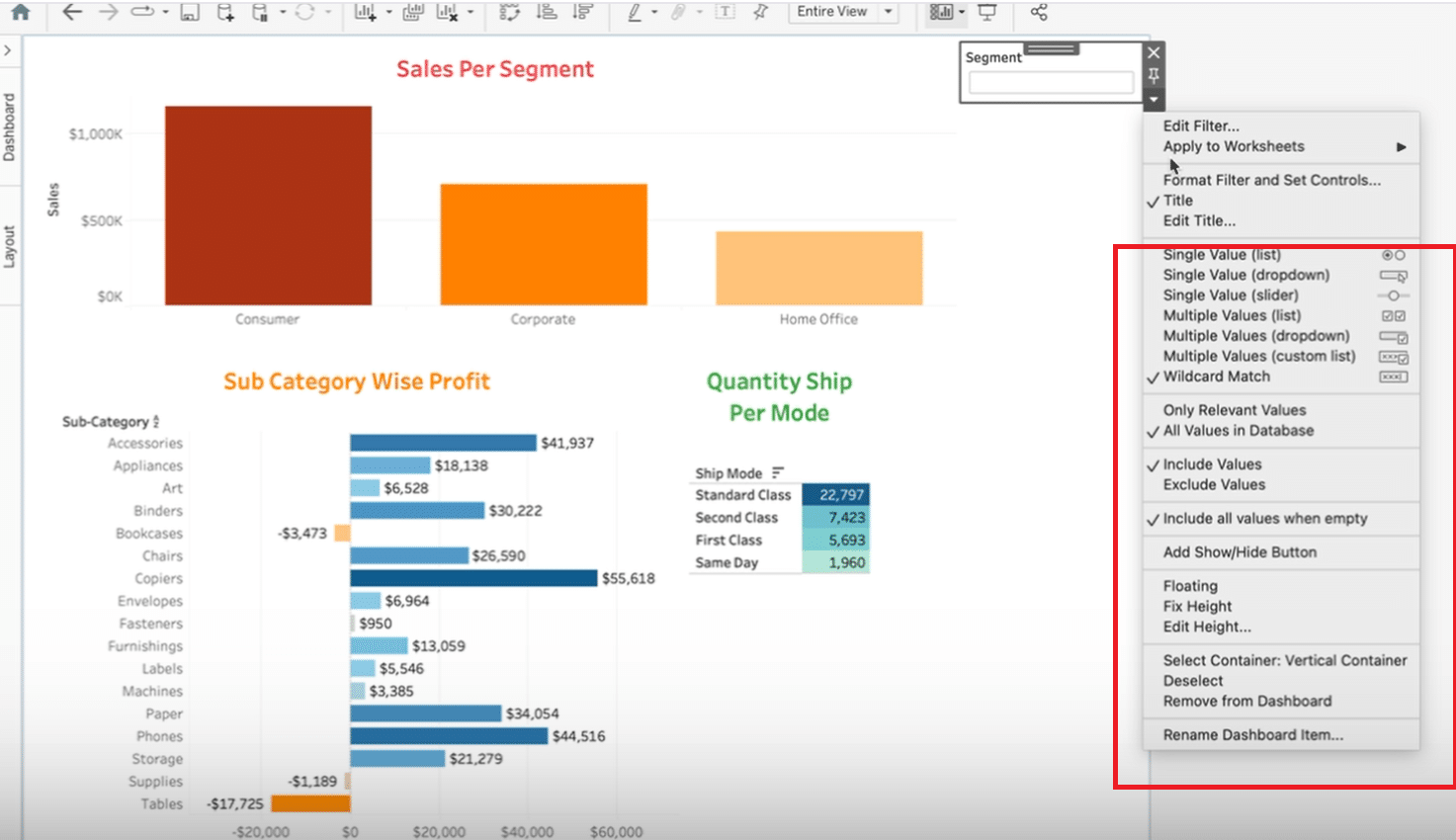Select Single Value (dropdown) filter type

[x=1246, y=276]
